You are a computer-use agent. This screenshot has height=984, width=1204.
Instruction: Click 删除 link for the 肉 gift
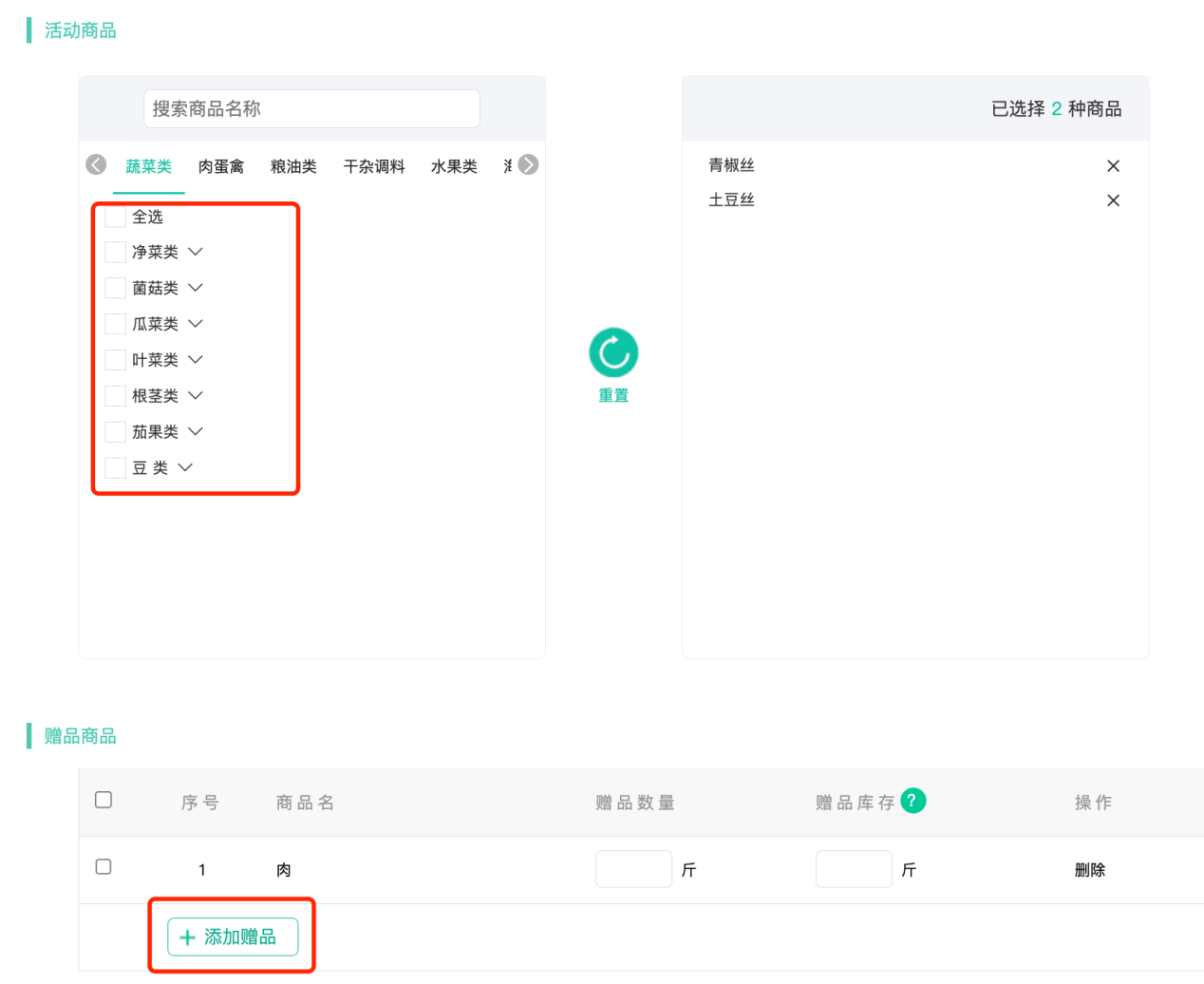[1089, 870]
